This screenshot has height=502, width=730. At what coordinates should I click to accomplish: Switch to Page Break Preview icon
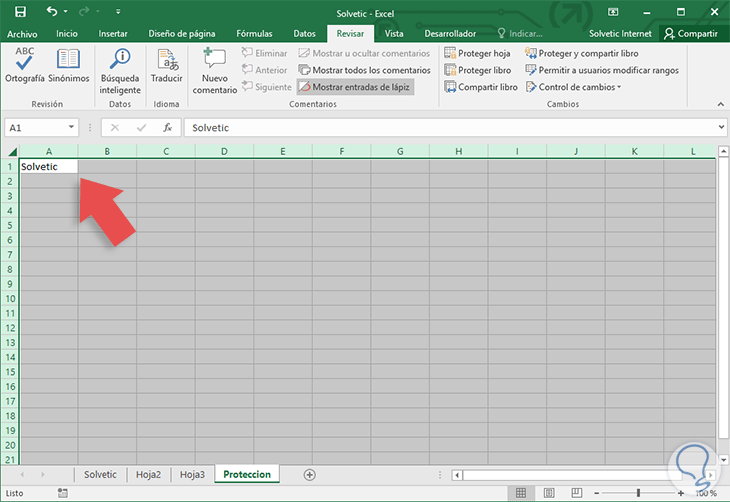576,493
